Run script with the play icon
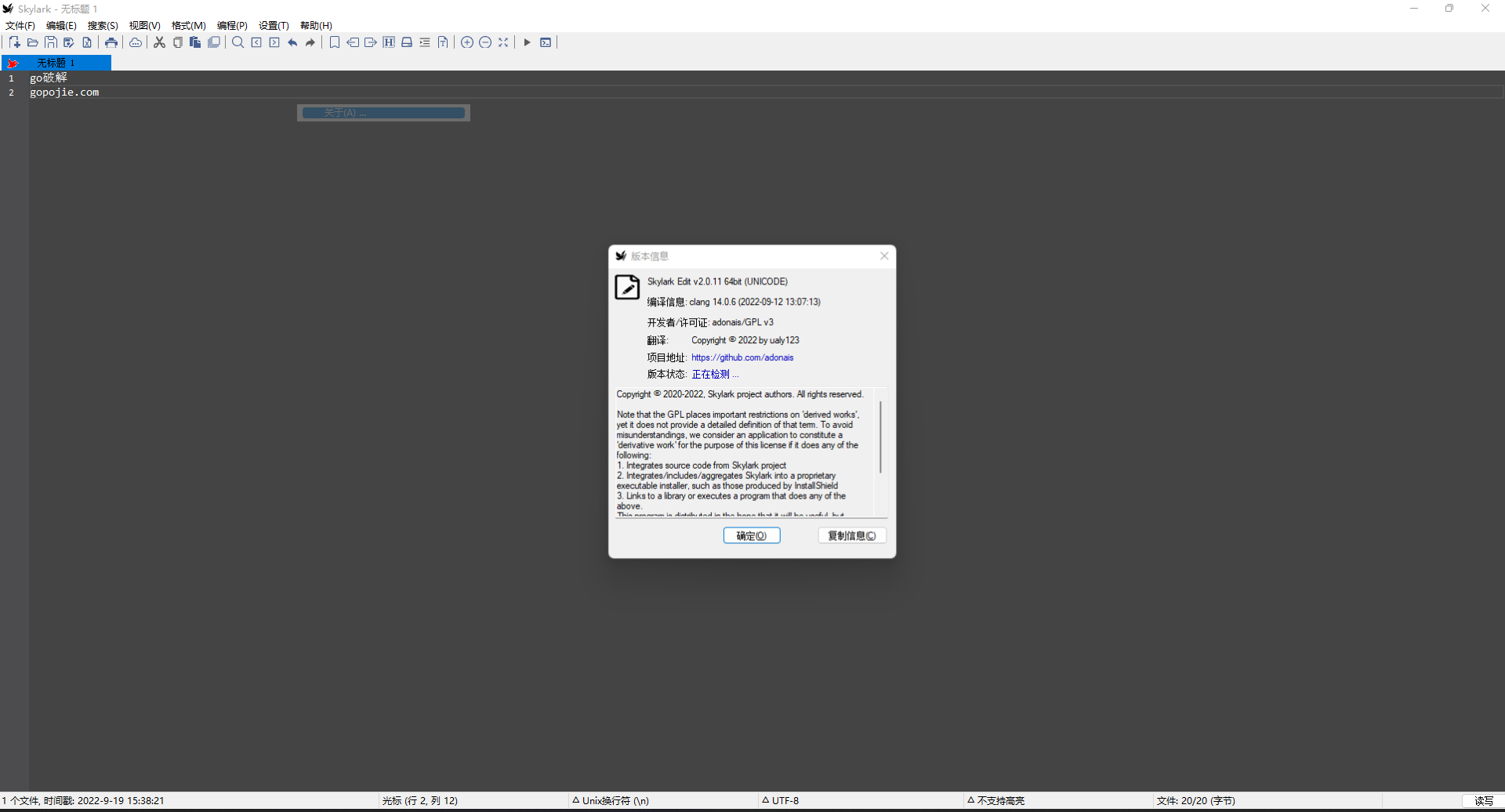 pyautogui.click(x=528, y=42)
